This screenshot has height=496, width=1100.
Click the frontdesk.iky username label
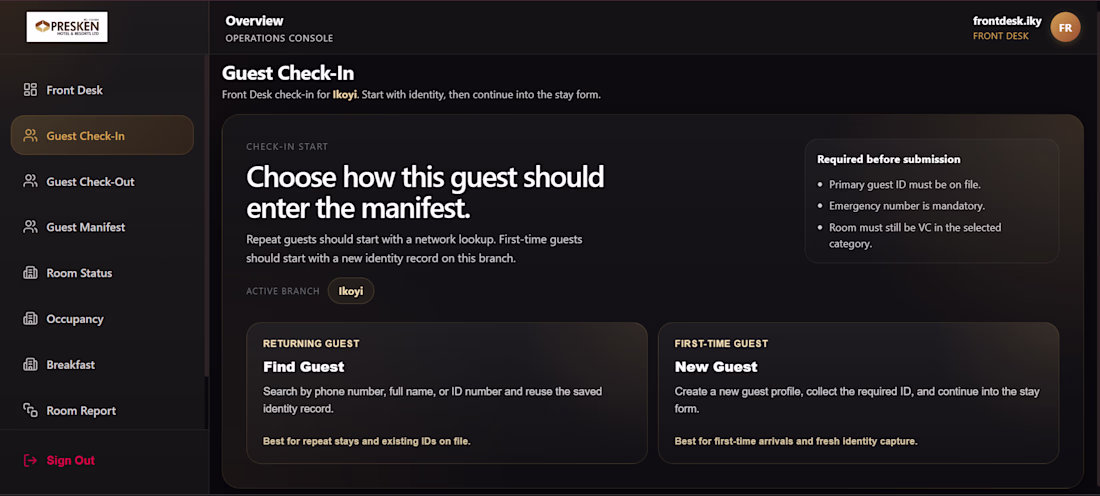pos(1007,21)
